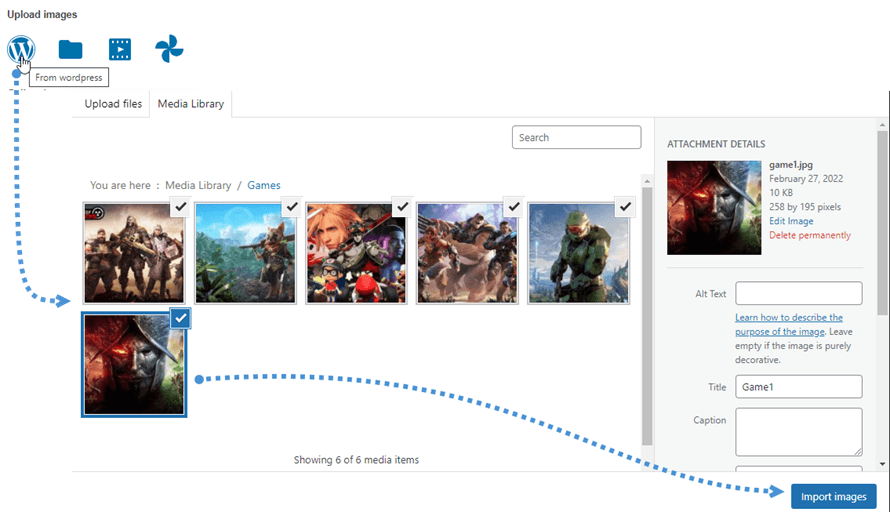Viewport: 890px width, 512px height.
Task: Click the Title field containing Game1
Action: [x=798, y=387]
